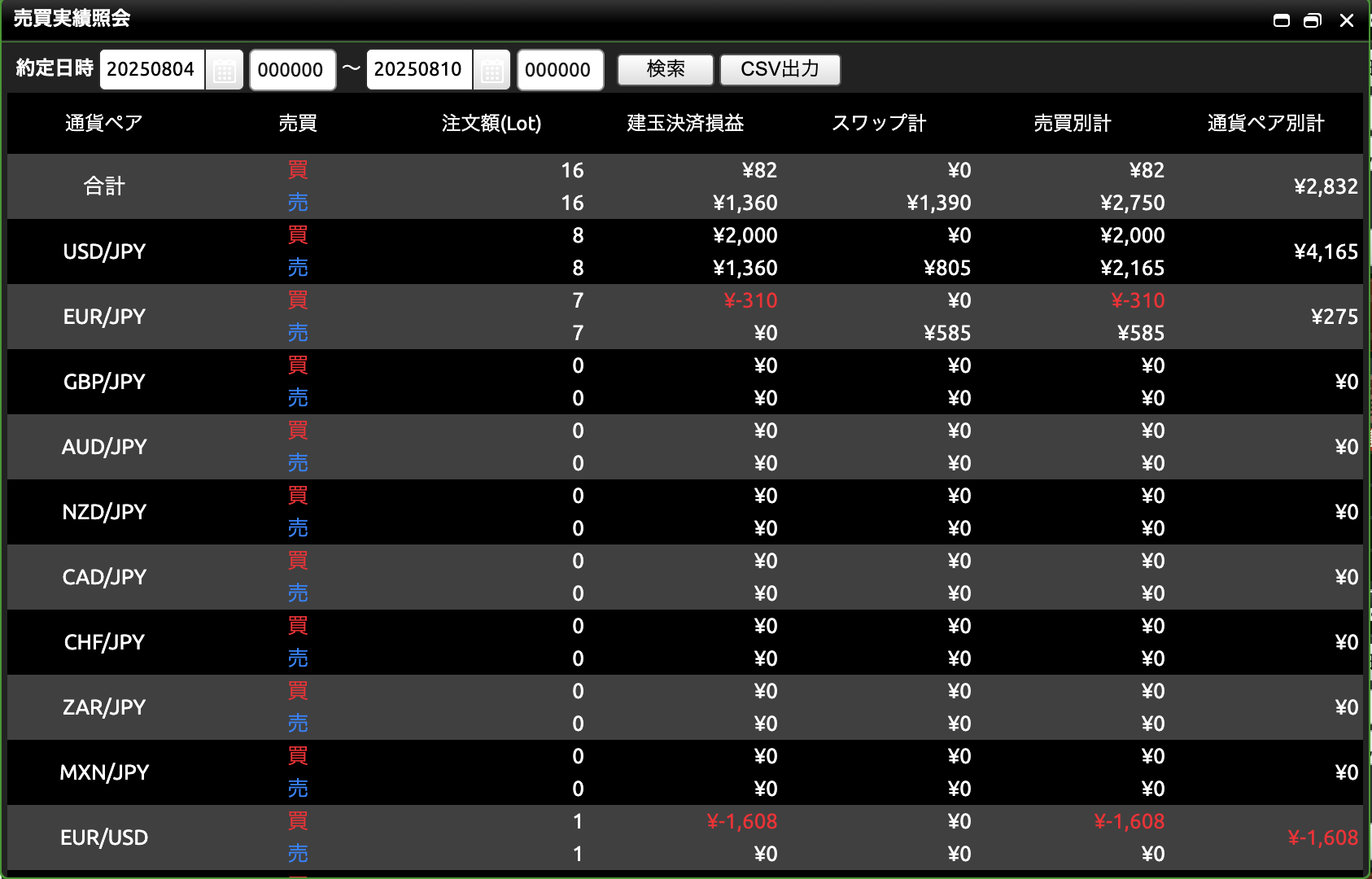Focus the end time field after 20250810

pos(559,70)
